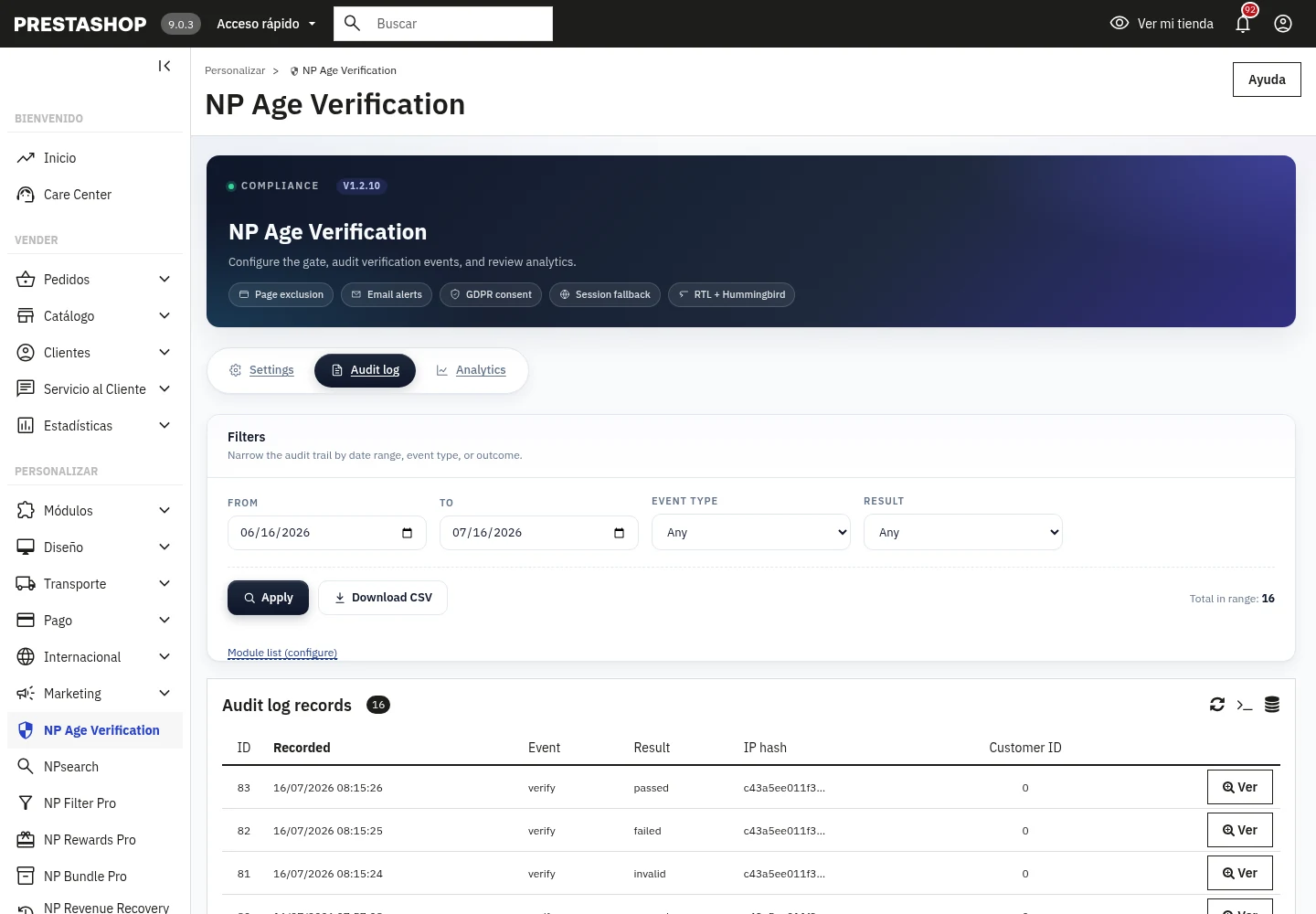Image resolution: width=1316 pixels, height=914 pixels.
Task: Collapse the sidebar menu icon
Action: click(164, 66)
